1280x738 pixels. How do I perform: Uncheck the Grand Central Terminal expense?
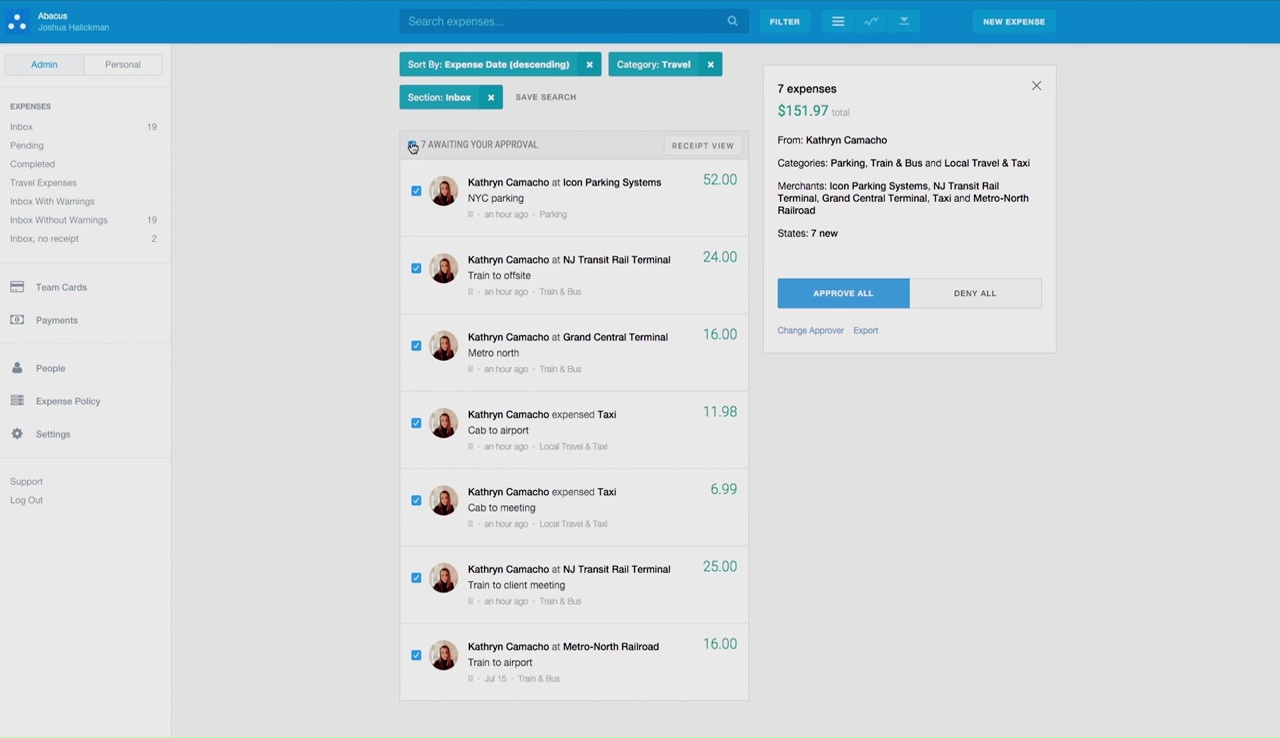point(416,346)
